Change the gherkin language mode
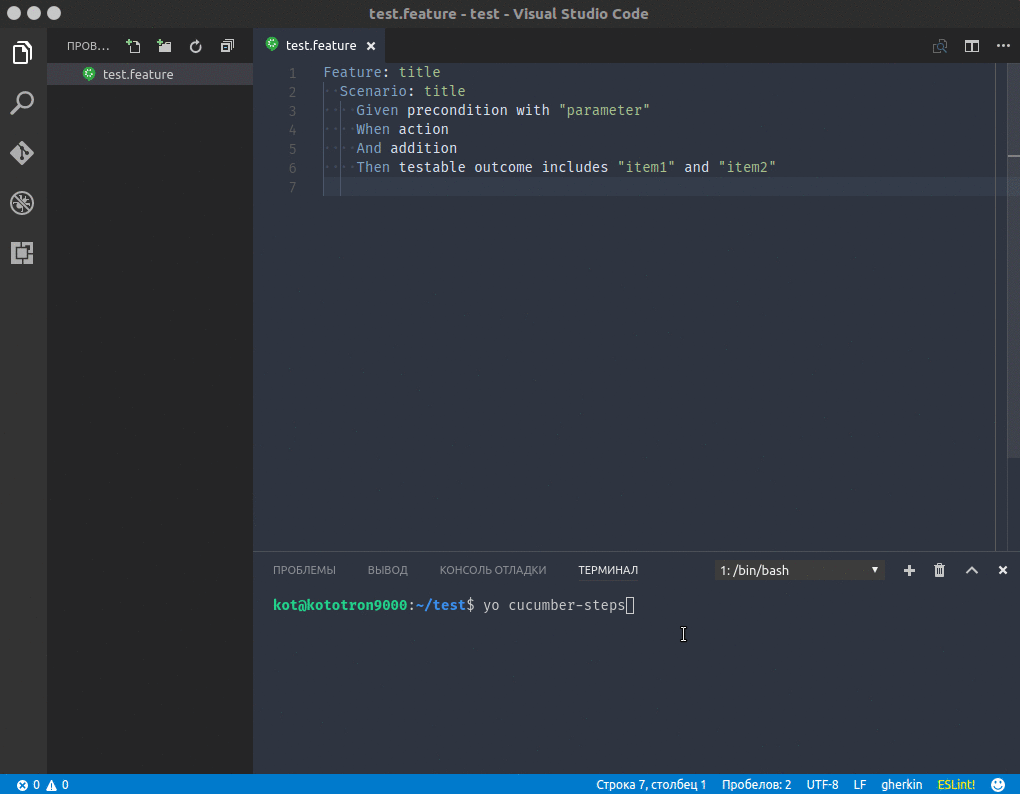This screenshot has height=794, width=1020. 902,785
